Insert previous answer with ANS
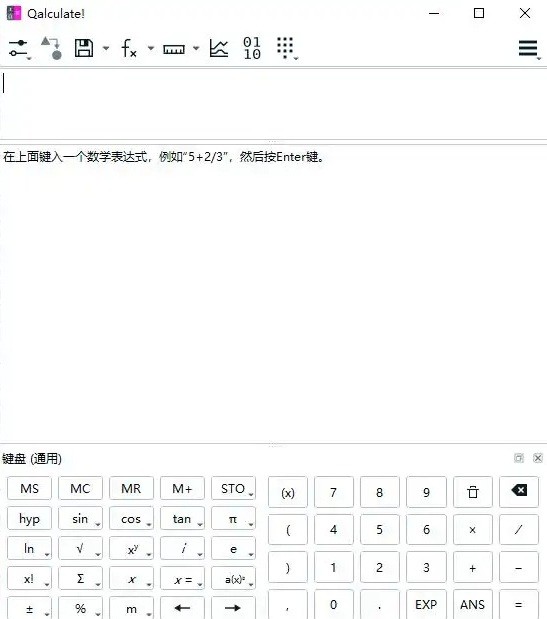This screenshot has height=619, width=547. [x=473, y=604]
